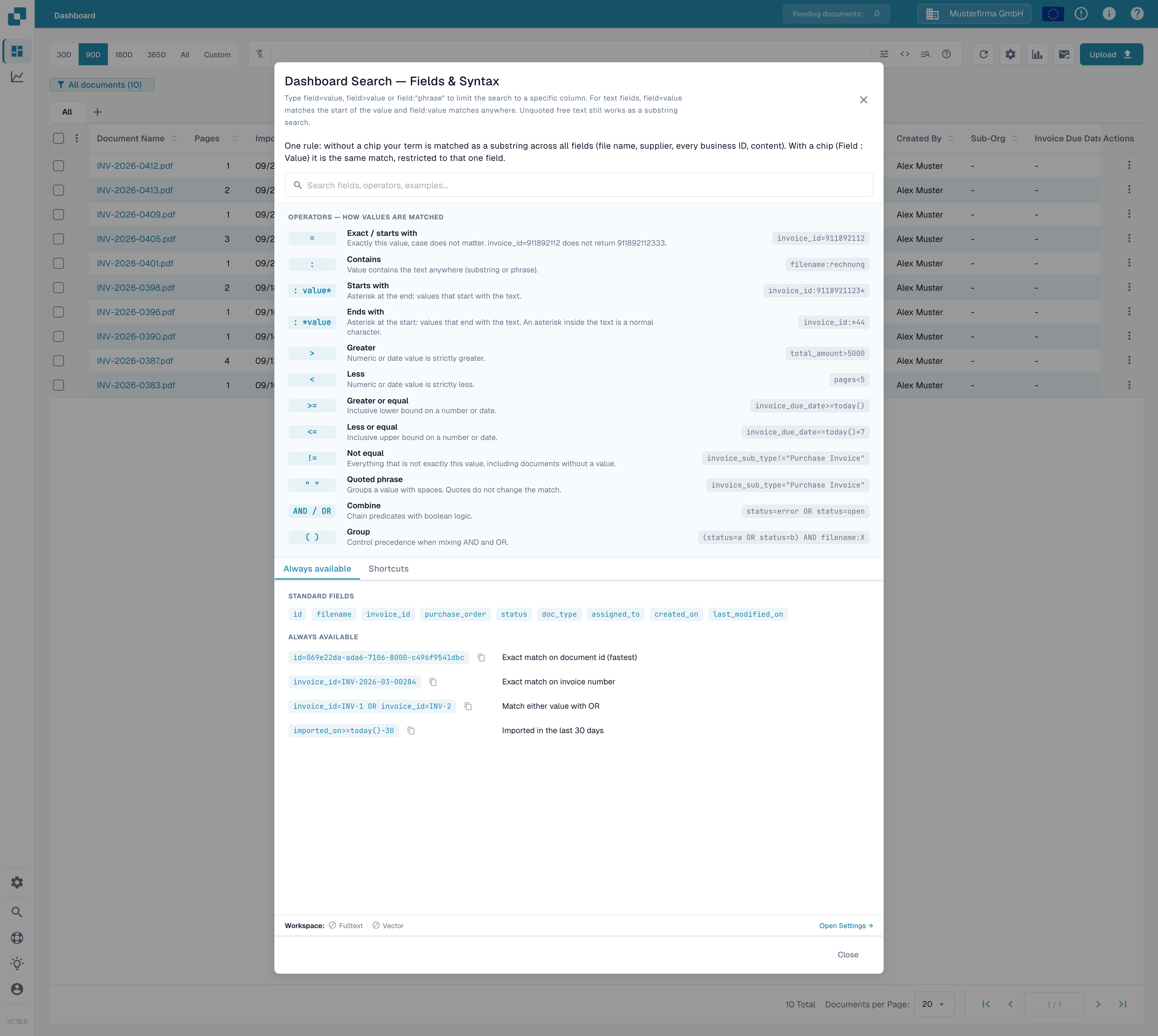Select the 365D time range
1158x1036 pixels.
tap(157, 55)
